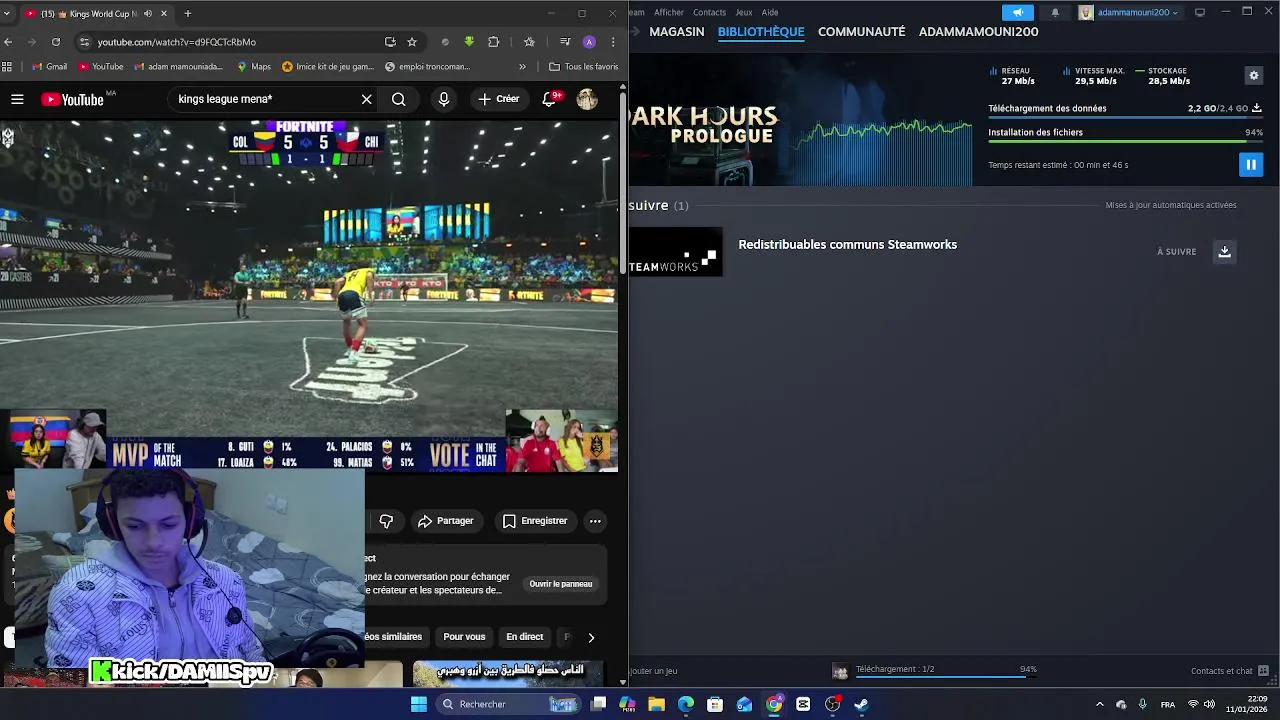
Task: Open the Jeux menu in Steam
Action: (744, 12)
